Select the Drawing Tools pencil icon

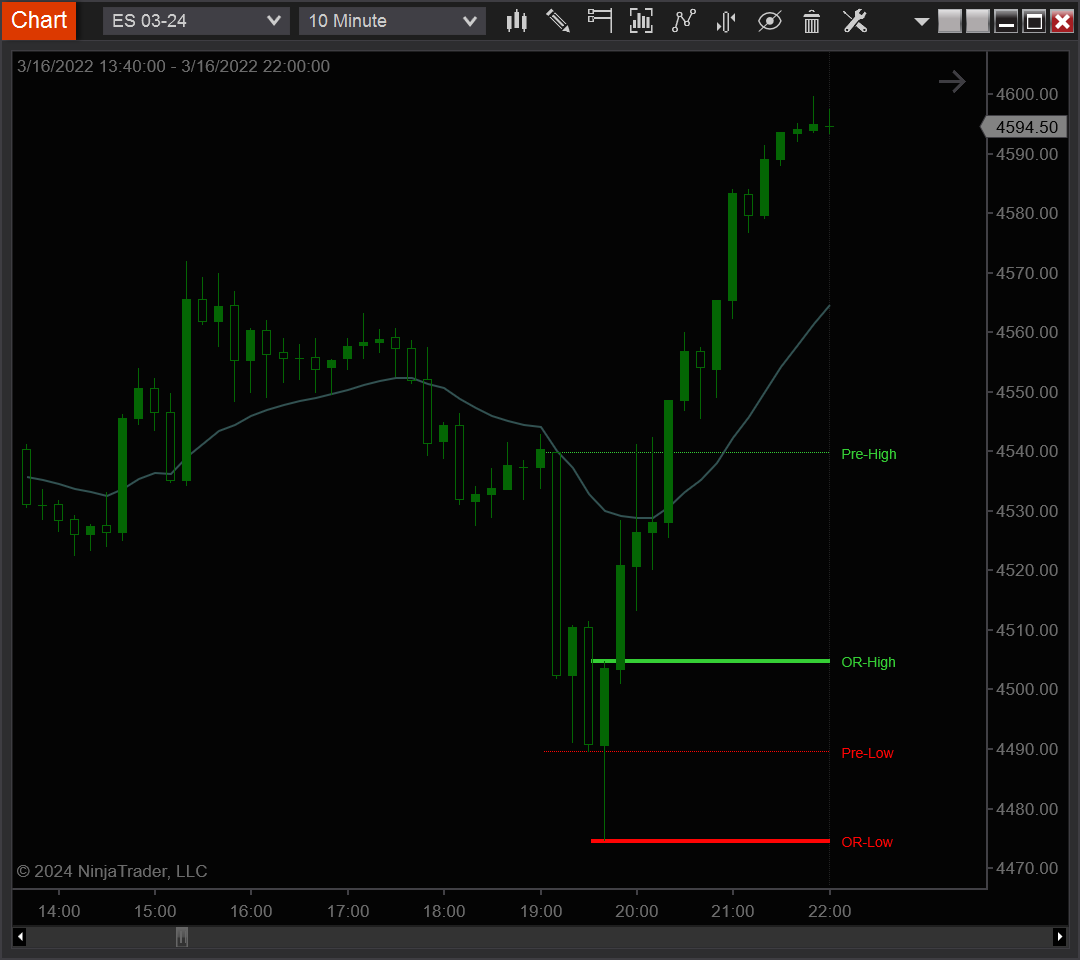click(x=558, y=21)
